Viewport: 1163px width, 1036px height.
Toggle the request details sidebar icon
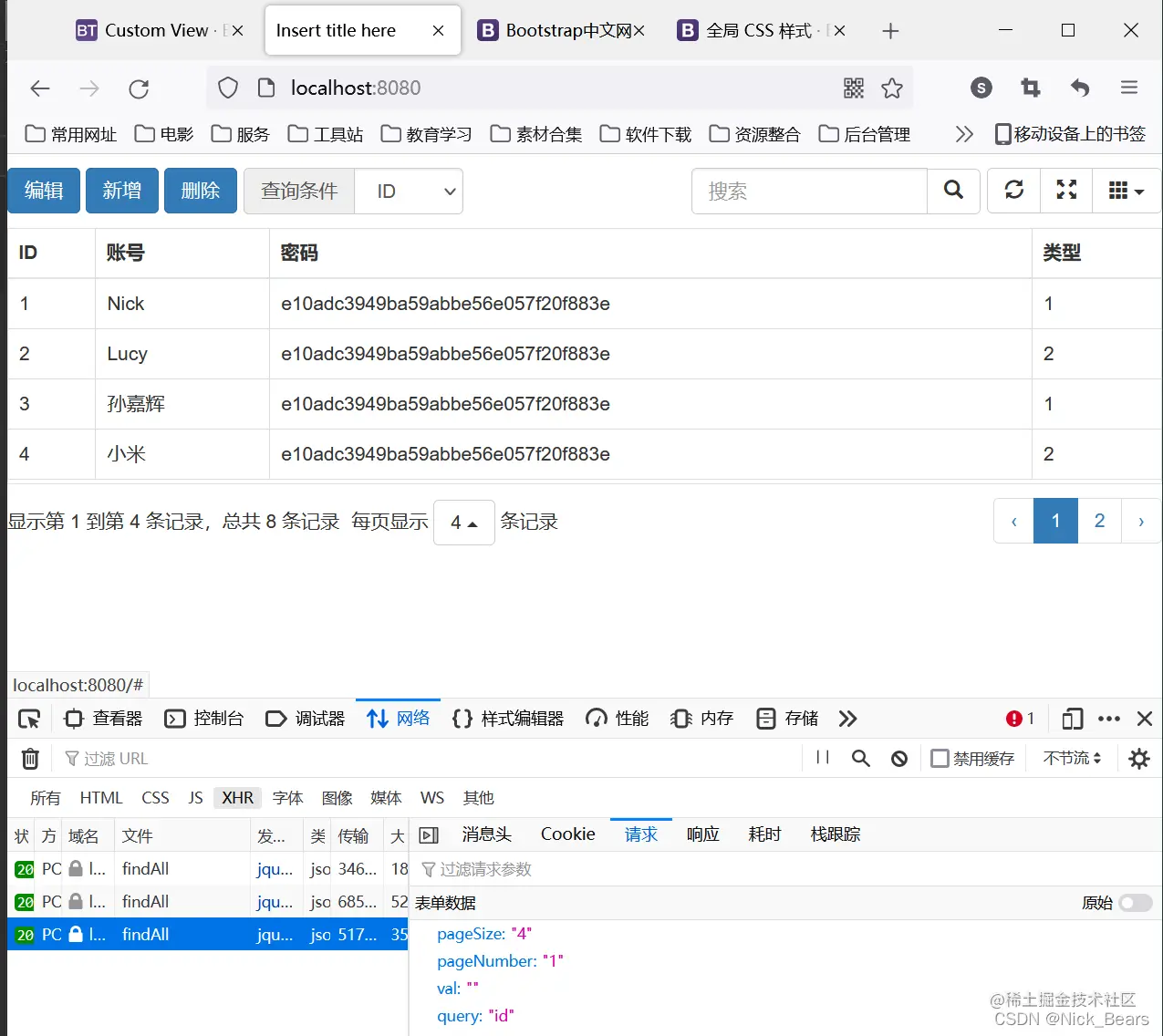[x=429, y=835]
